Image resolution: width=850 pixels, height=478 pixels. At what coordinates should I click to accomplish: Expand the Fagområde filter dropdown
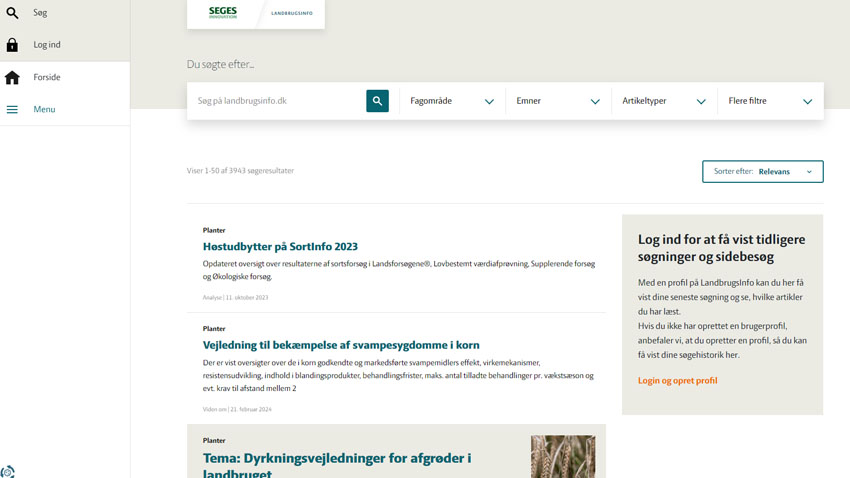pos(452,101)
